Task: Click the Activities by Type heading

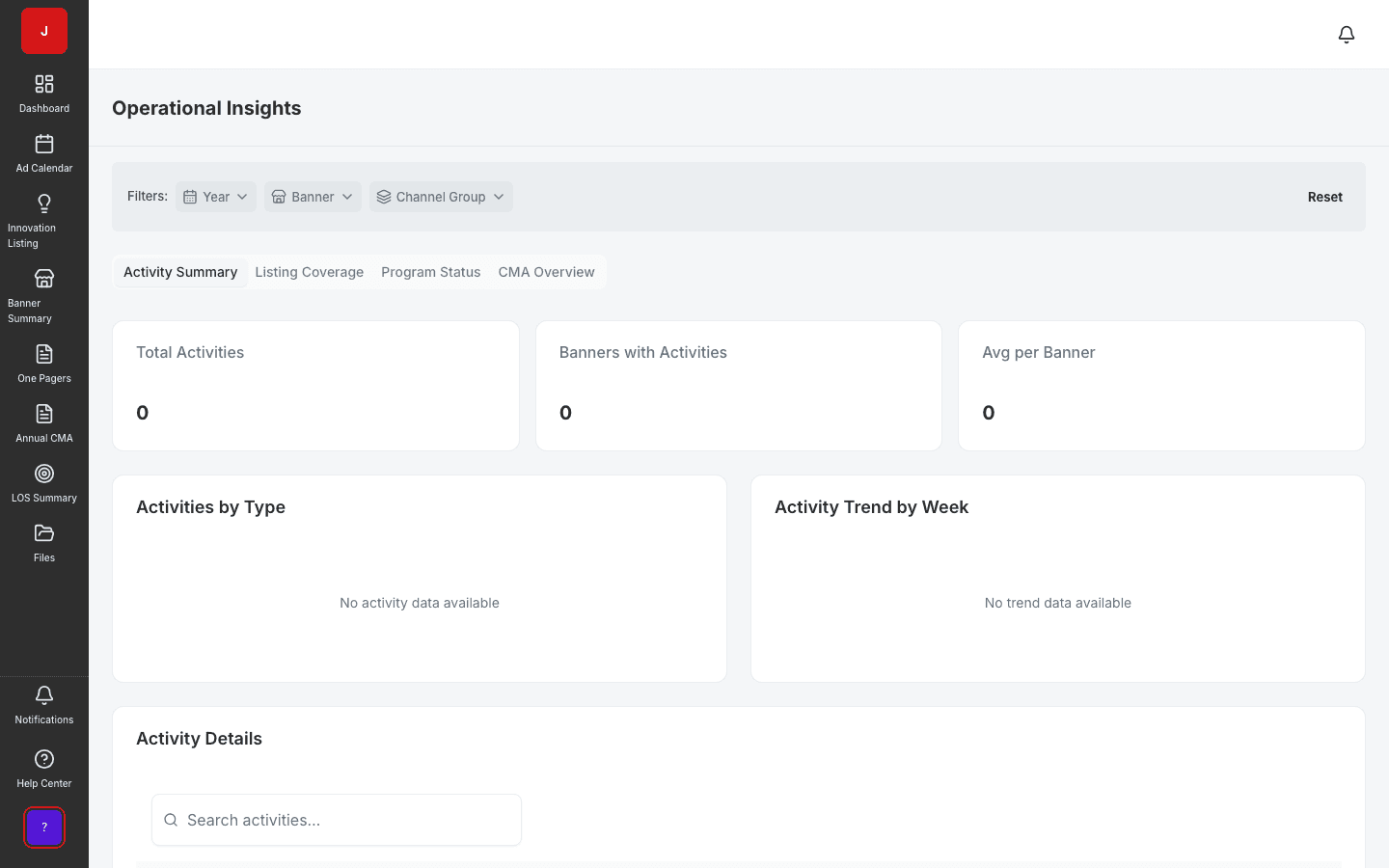Action: click(x=210, y=507)
